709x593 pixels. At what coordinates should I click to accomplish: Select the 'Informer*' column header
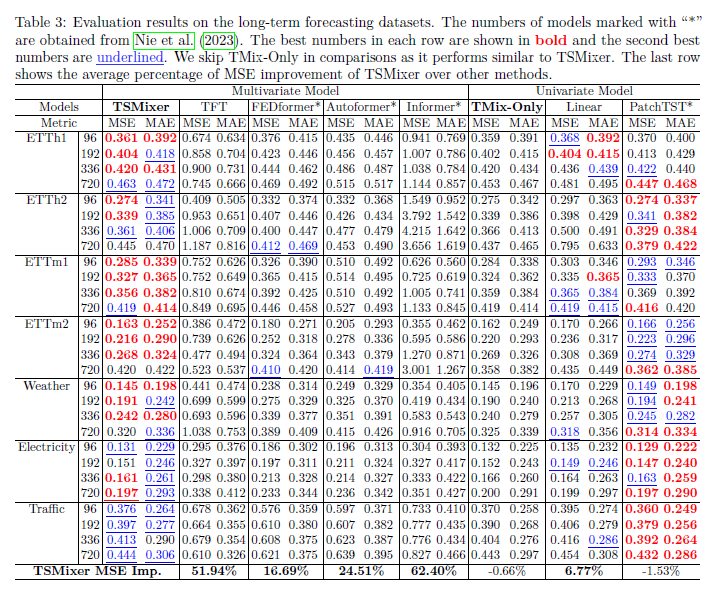[434, 107]
